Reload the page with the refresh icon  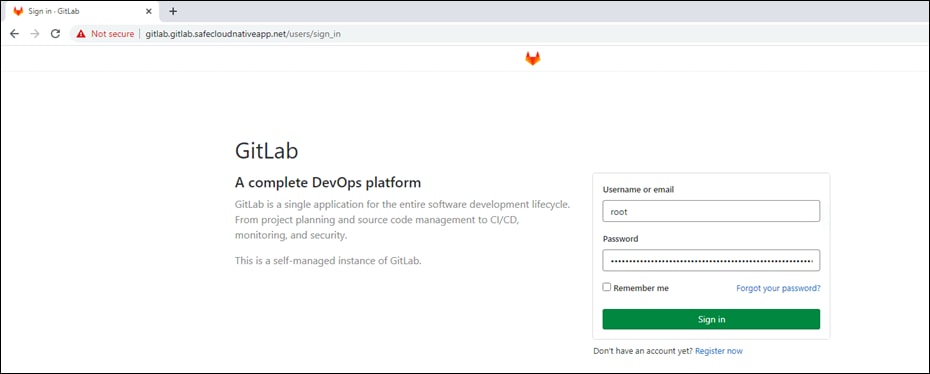(55, 34)
